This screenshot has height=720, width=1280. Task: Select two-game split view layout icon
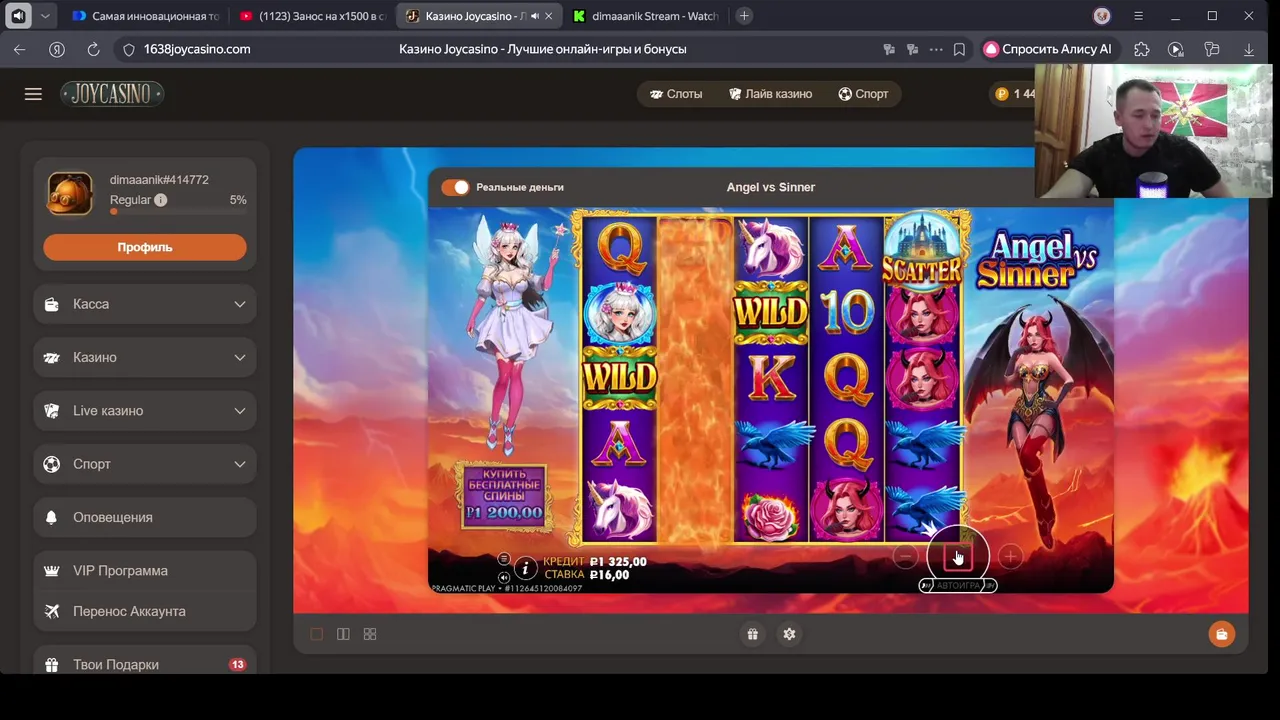coord(343,634)
